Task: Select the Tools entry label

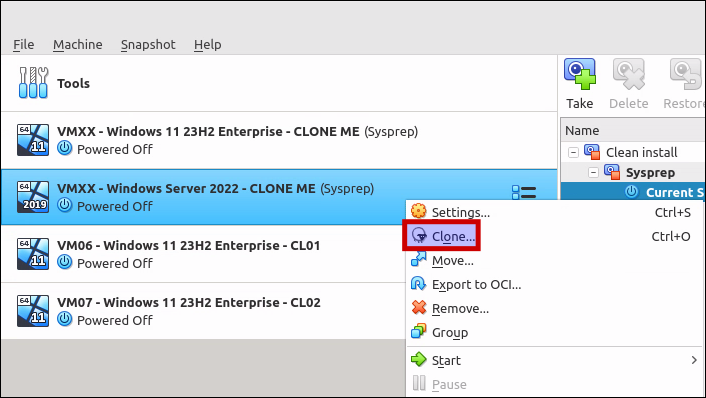Action: pos(73,83)
